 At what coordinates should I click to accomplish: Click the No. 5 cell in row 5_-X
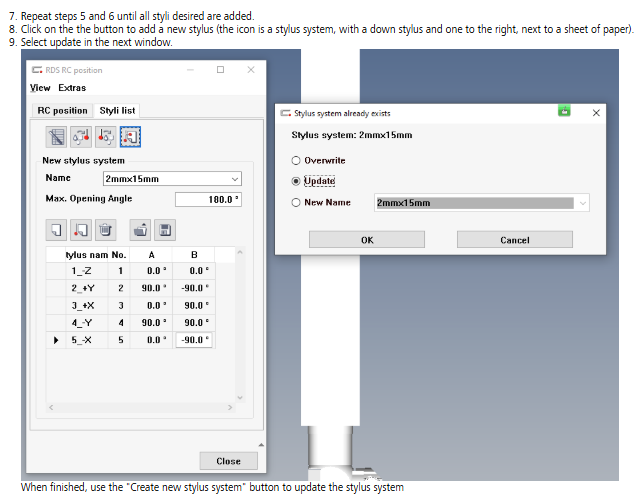click(x=120, y=340)
